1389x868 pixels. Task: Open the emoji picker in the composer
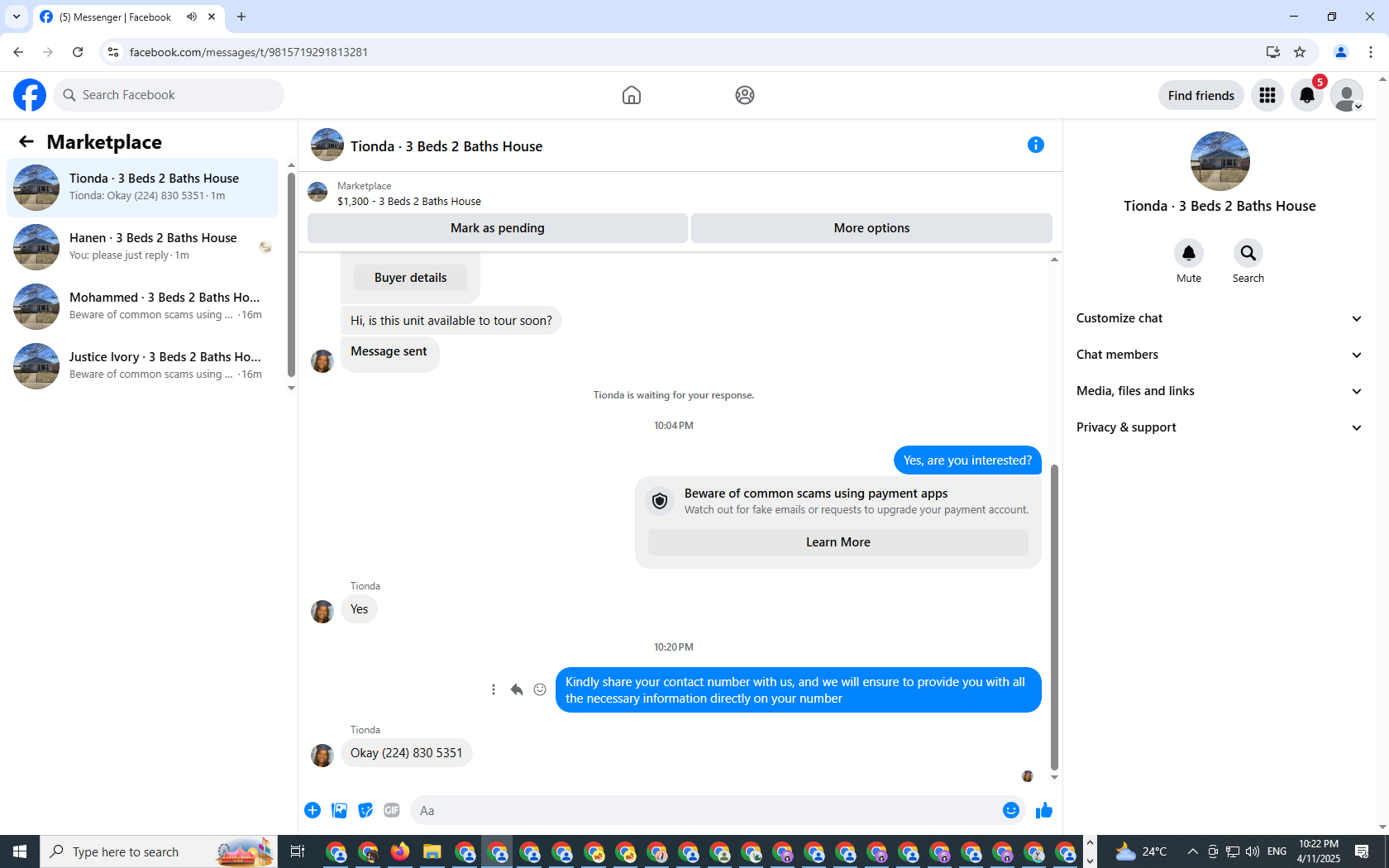pyautogui.click(x=1010, y=810)
